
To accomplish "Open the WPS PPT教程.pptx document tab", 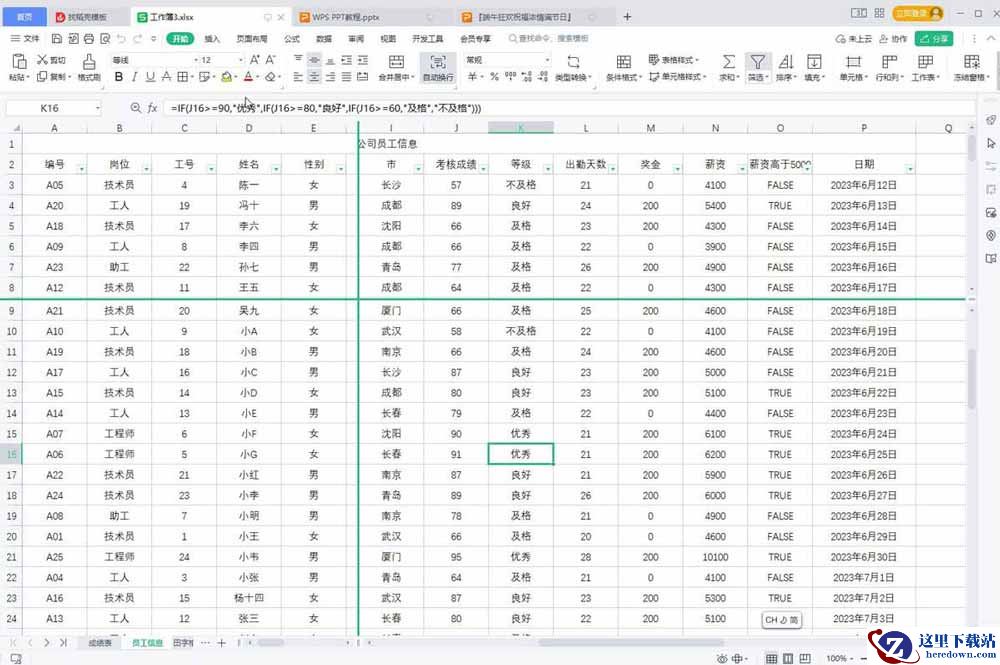I will coord(346,17).
